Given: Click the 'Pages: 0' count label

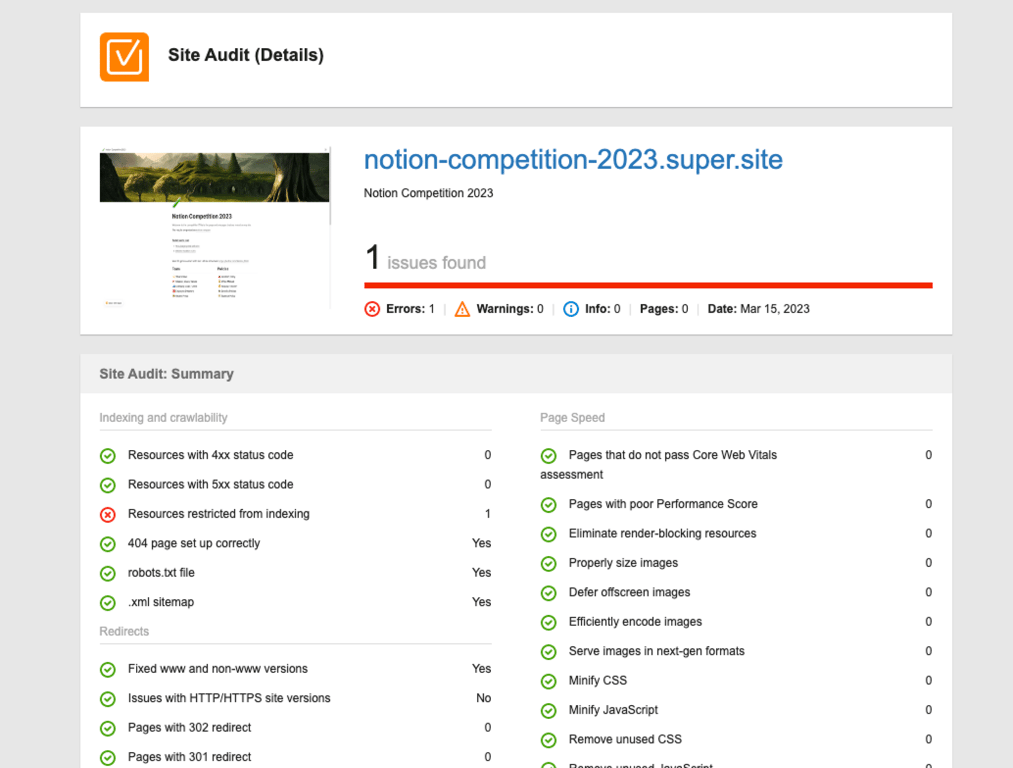Looking at the screenshot, I should (x=664, y=309).
